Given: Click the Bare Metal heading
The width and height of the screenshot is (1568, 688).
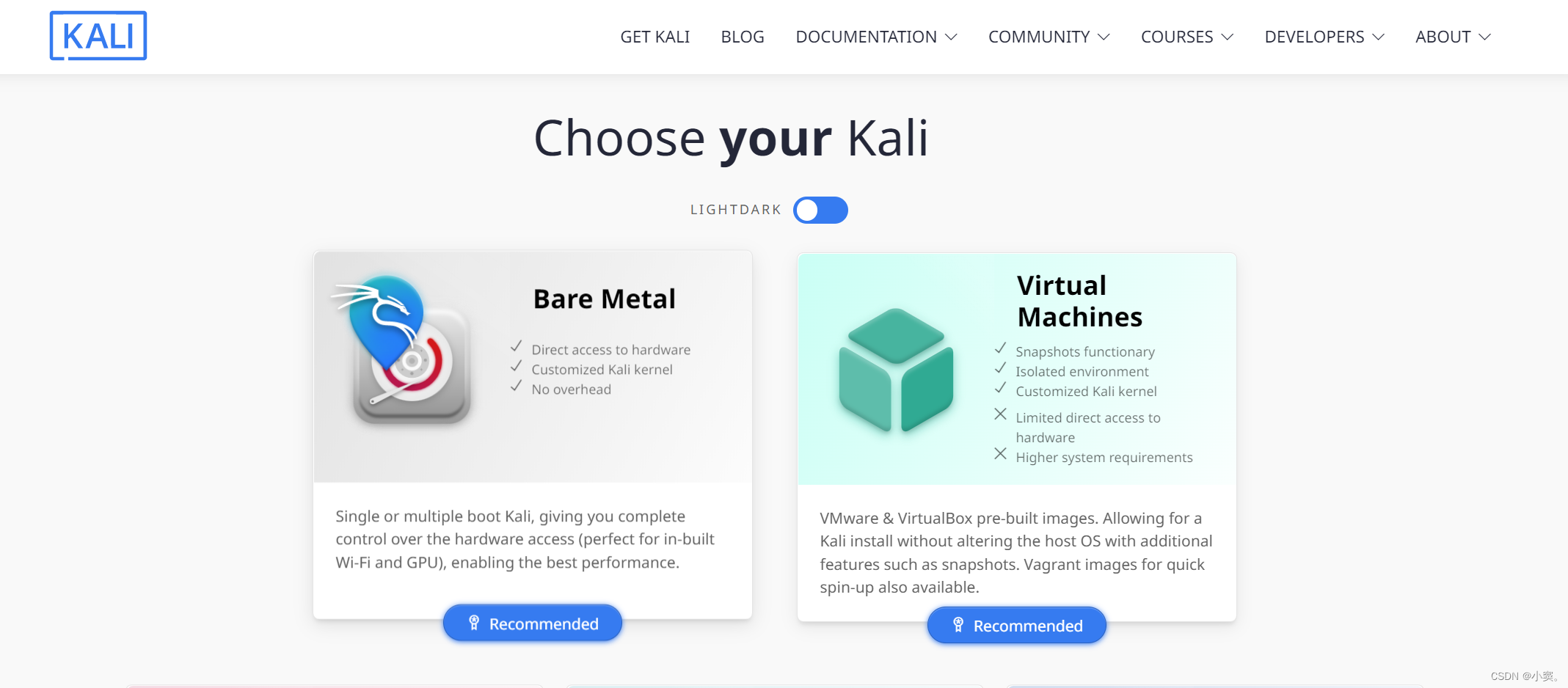Looking at the screenshot, I should [x=604, y=299].
